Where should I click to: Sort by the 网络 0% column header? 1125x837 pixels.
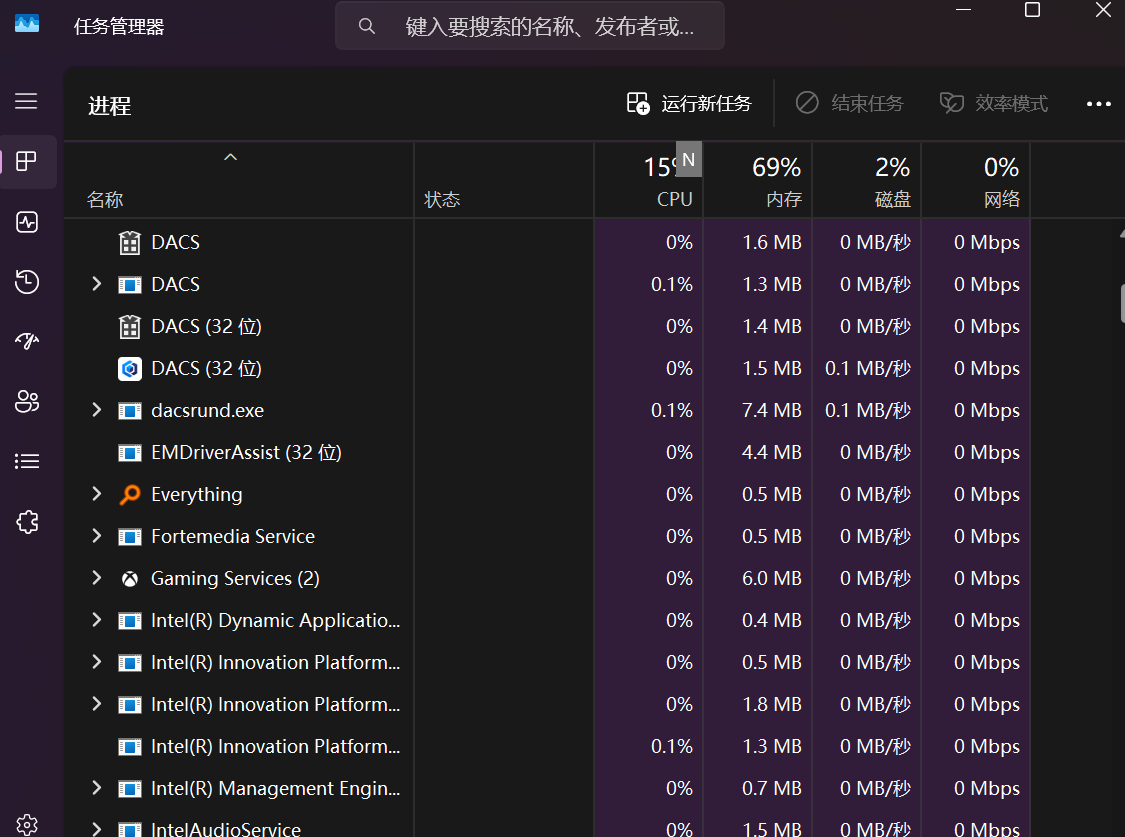point(976,180)
